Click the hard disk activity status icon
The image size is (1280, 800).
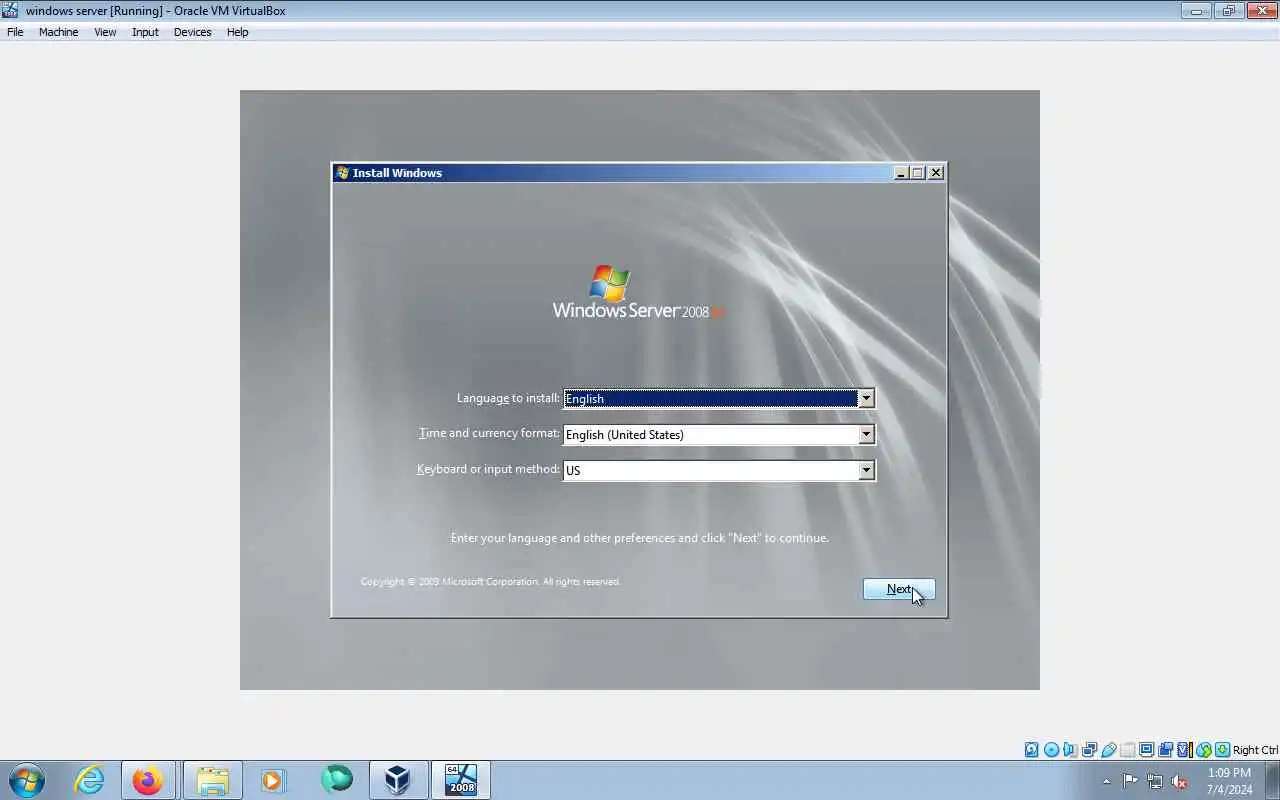[1032, 750]
